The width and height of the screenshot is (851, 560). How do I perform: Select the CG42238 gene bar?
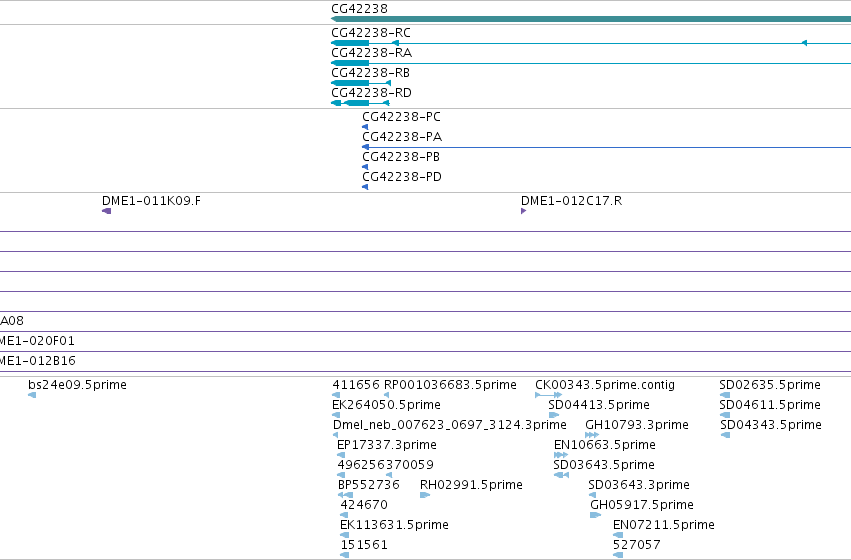591,19
